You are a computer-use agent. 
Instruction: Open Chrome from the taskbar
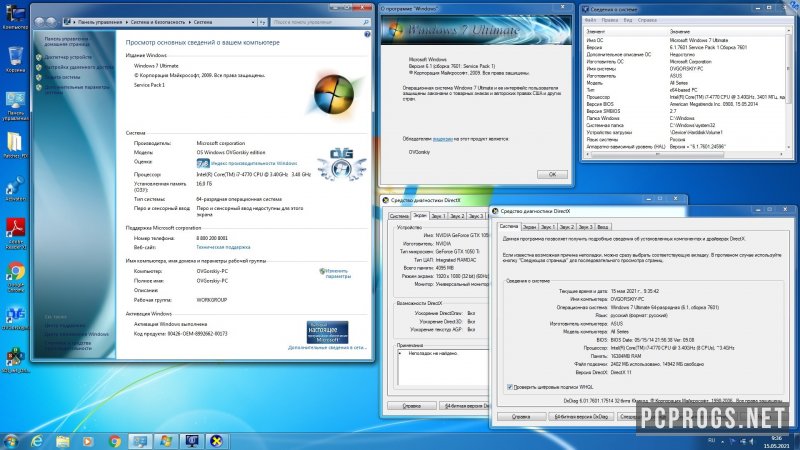[114, 441]
